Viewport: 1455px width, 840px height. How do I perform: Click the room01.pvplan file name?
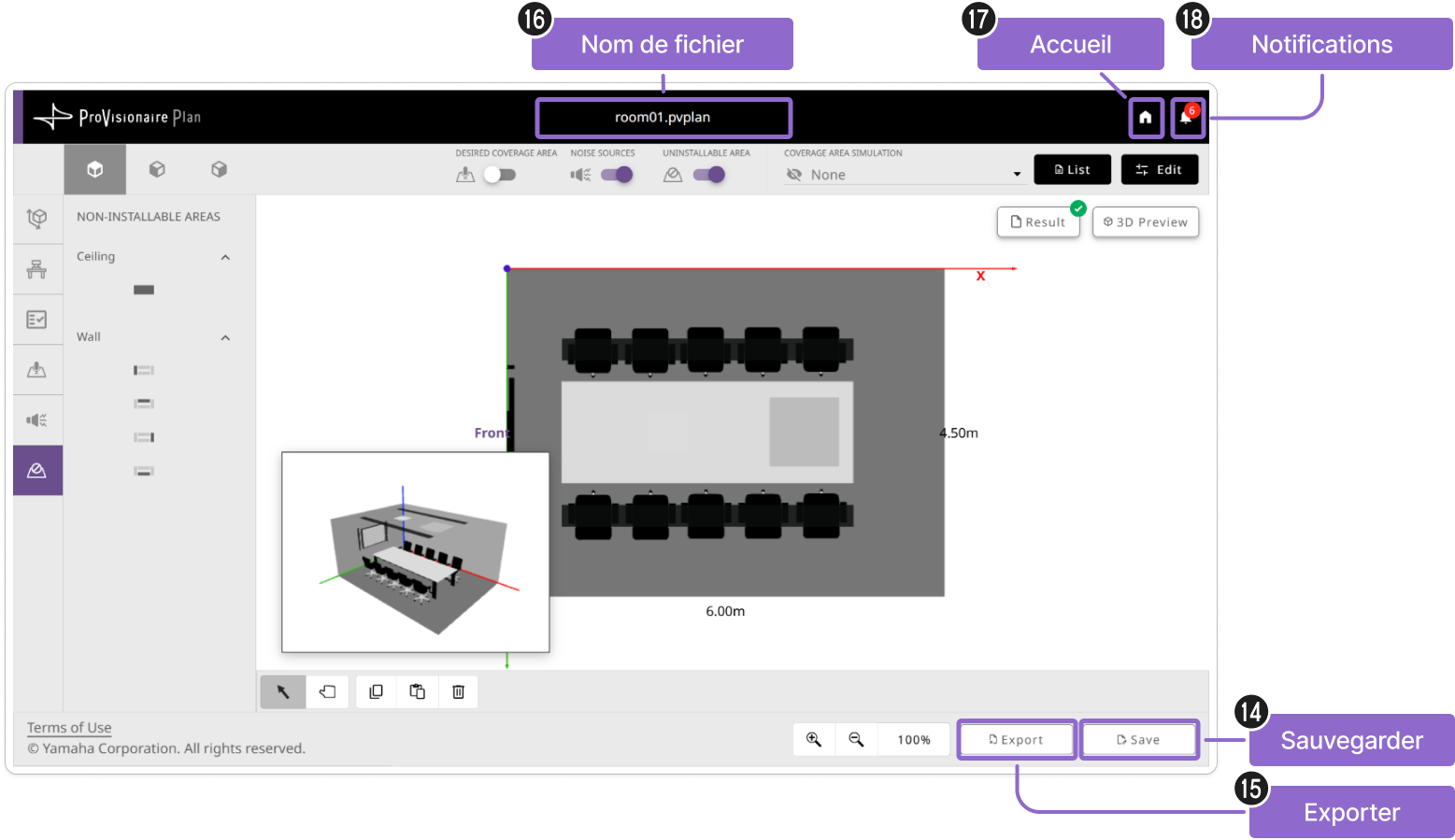[663, 118]
